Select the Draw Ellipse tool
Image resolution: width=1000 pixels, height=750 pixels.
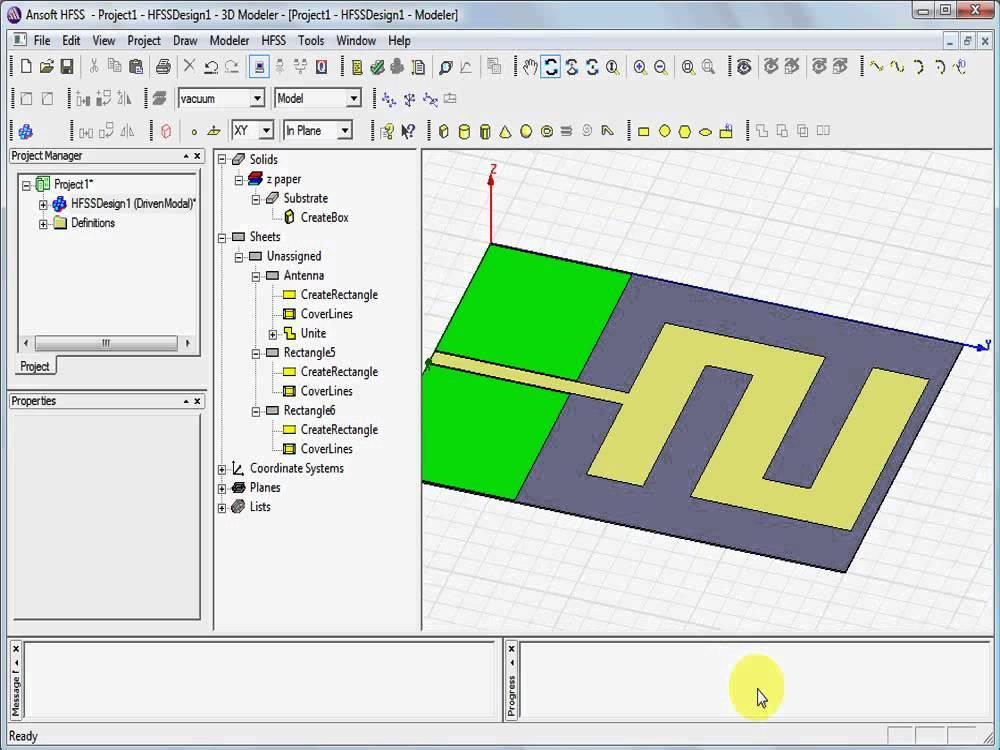click(705, 132)
